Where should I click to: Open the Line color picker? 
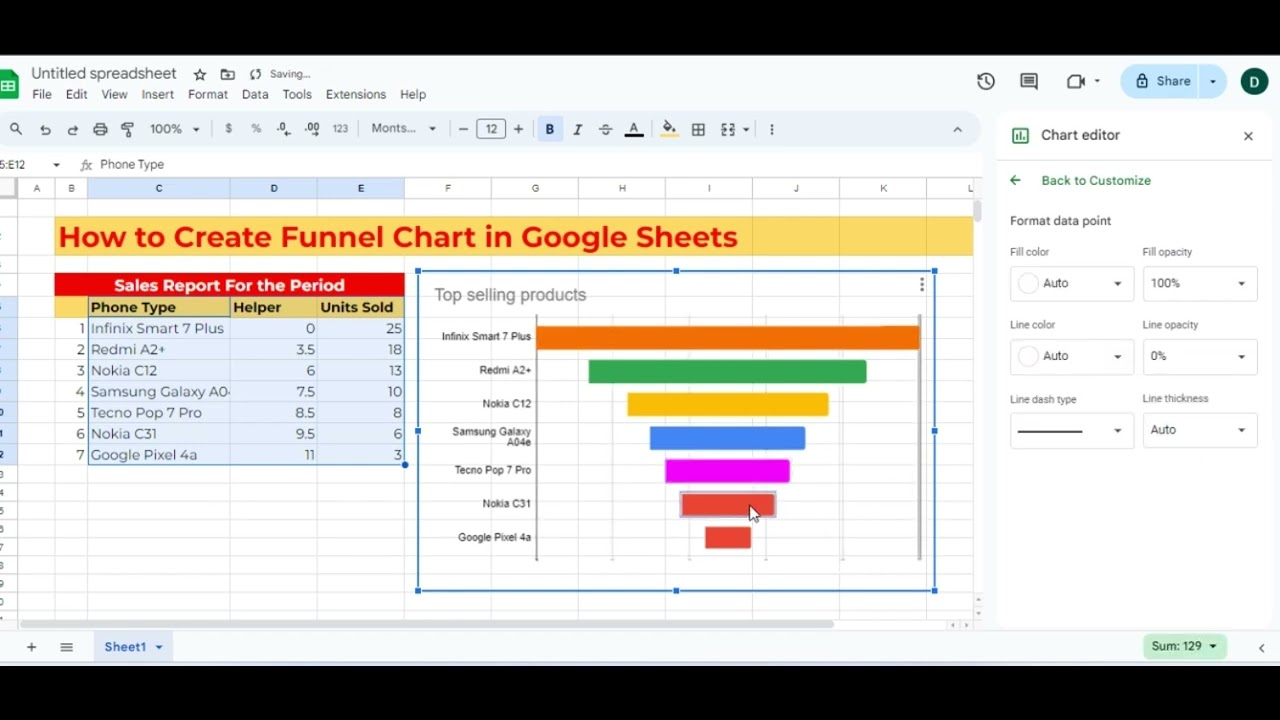1070,356
